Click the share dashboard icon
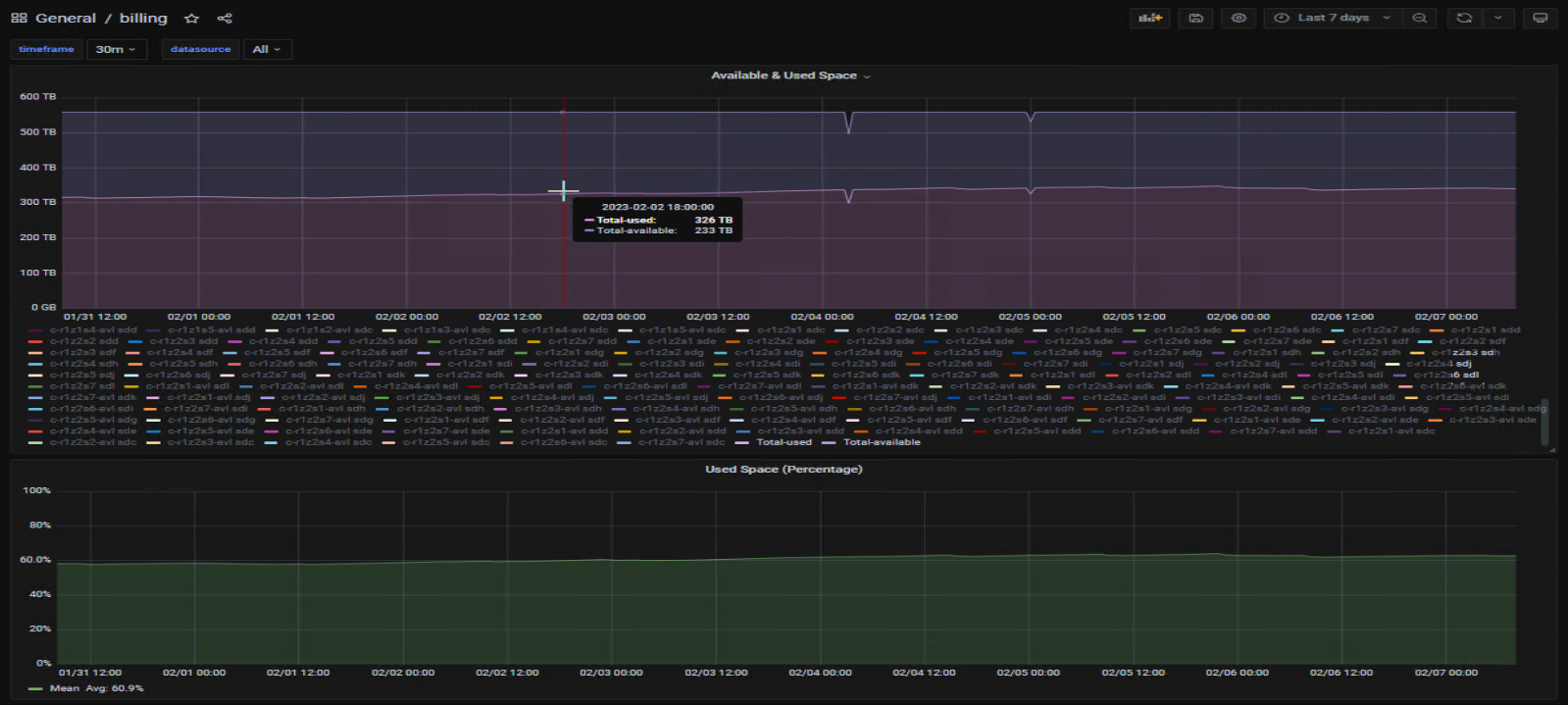The width and height of the screenshot is (1568, 705). 225,18
